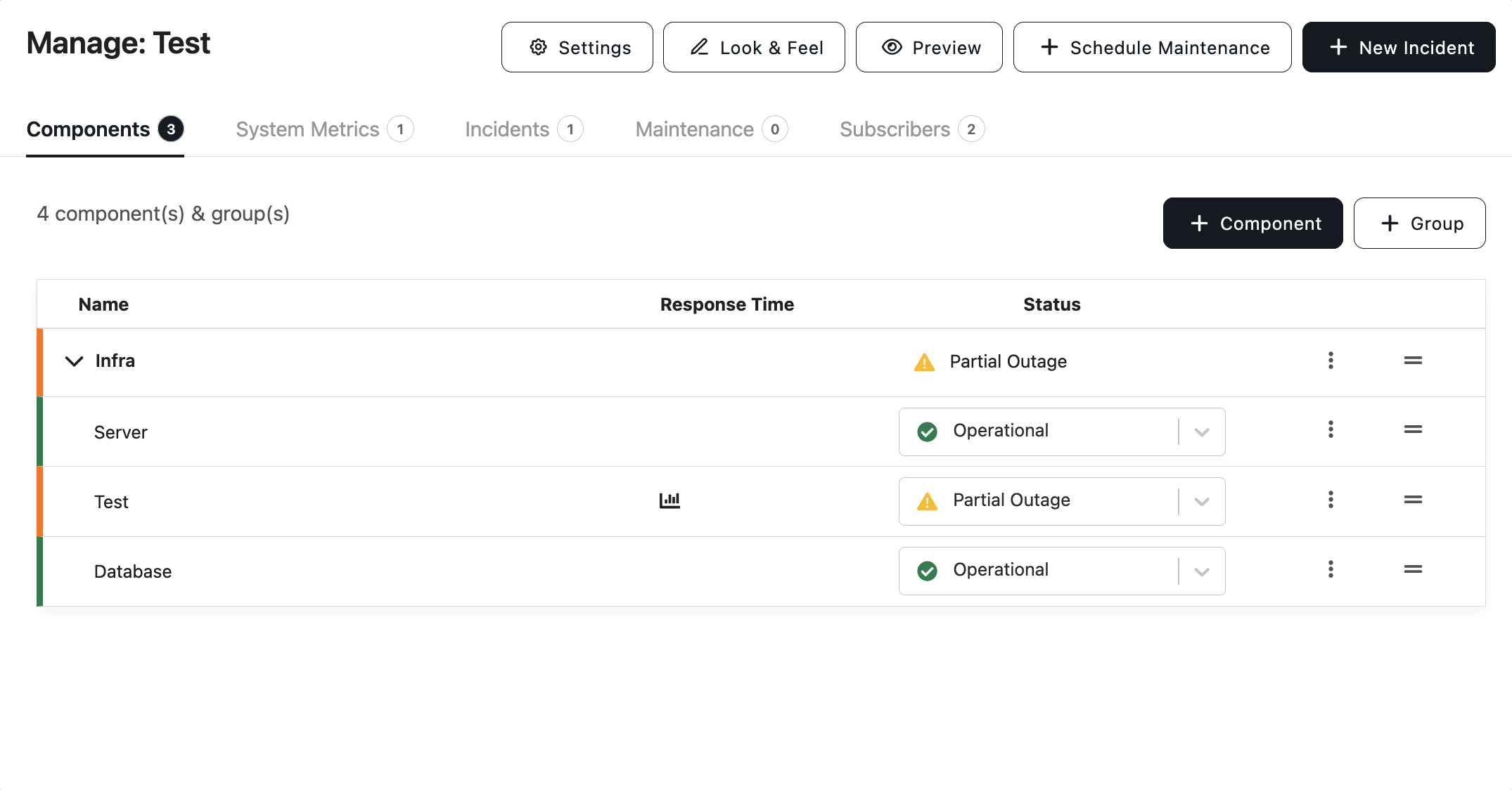1512x790 pixels.
Task: Click the Subscribers count badge 2
Action: 971,129
